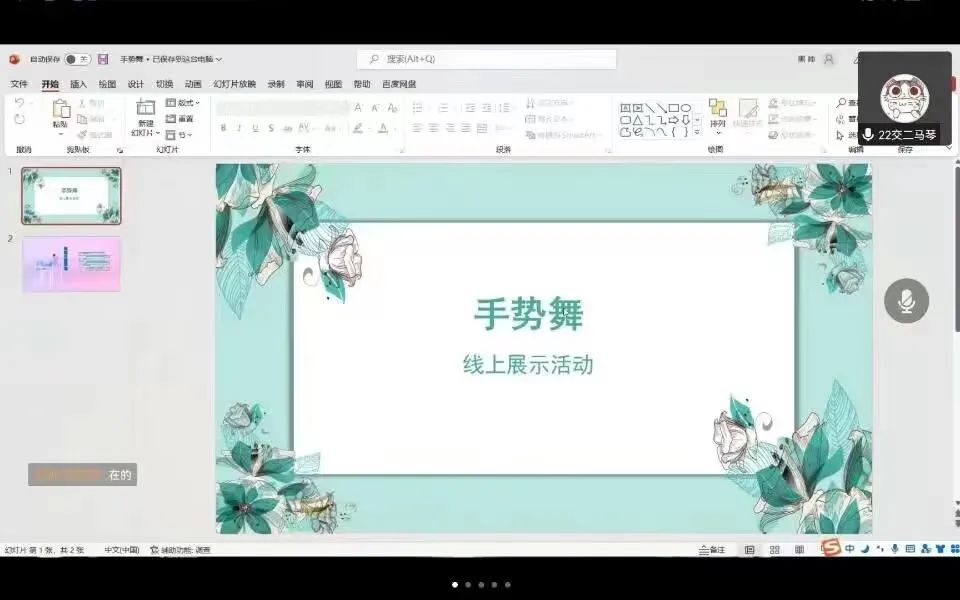Toggle the AutoSave switch
The width and height of the screenshot is (960, 600).
click(77, 60)
